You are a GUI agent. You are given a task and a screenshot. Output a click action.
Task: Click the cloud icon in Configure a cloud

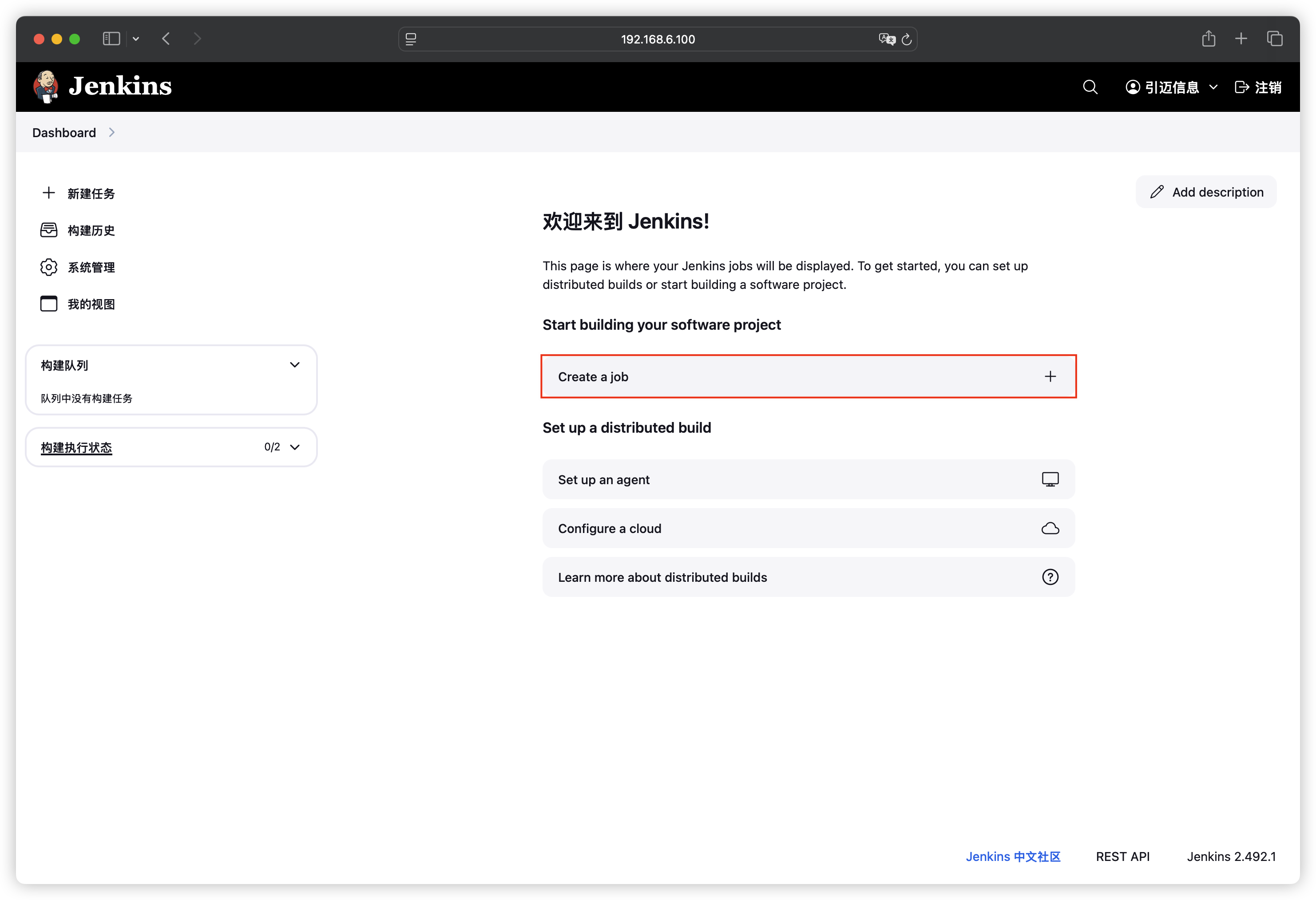[1050, 528]
